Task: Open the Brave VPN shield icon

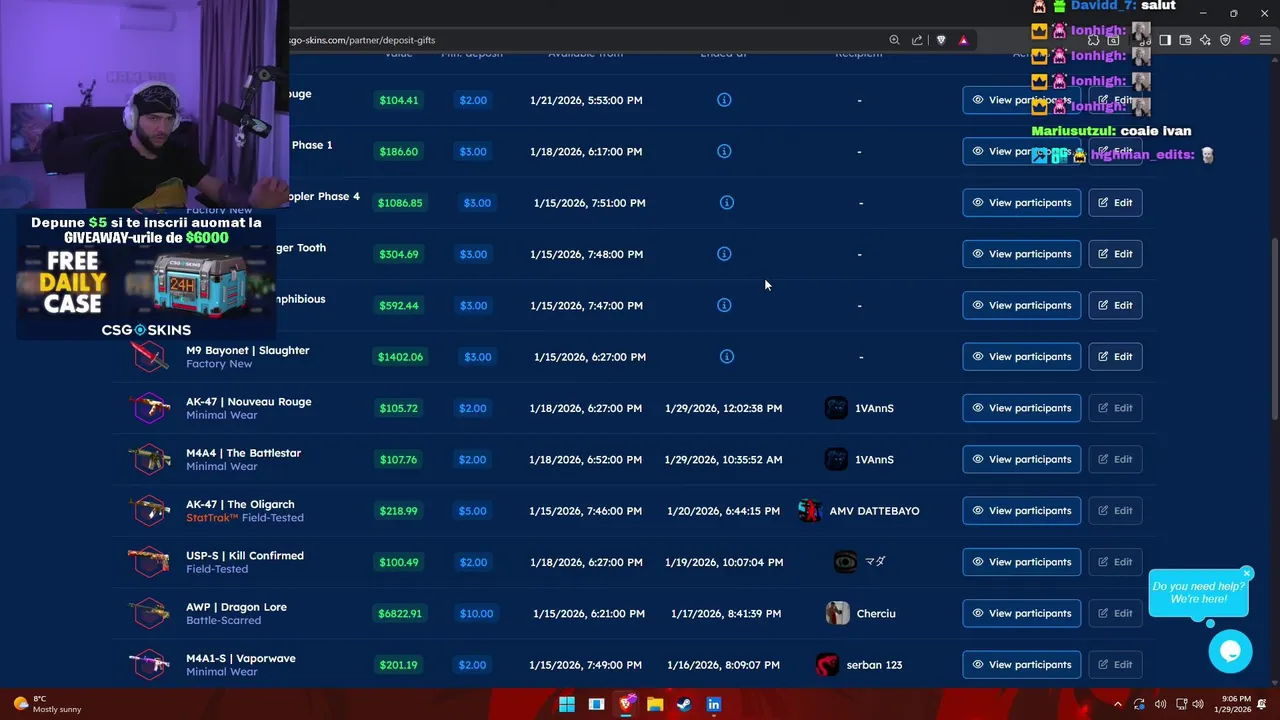Action: click(1225, 40)
